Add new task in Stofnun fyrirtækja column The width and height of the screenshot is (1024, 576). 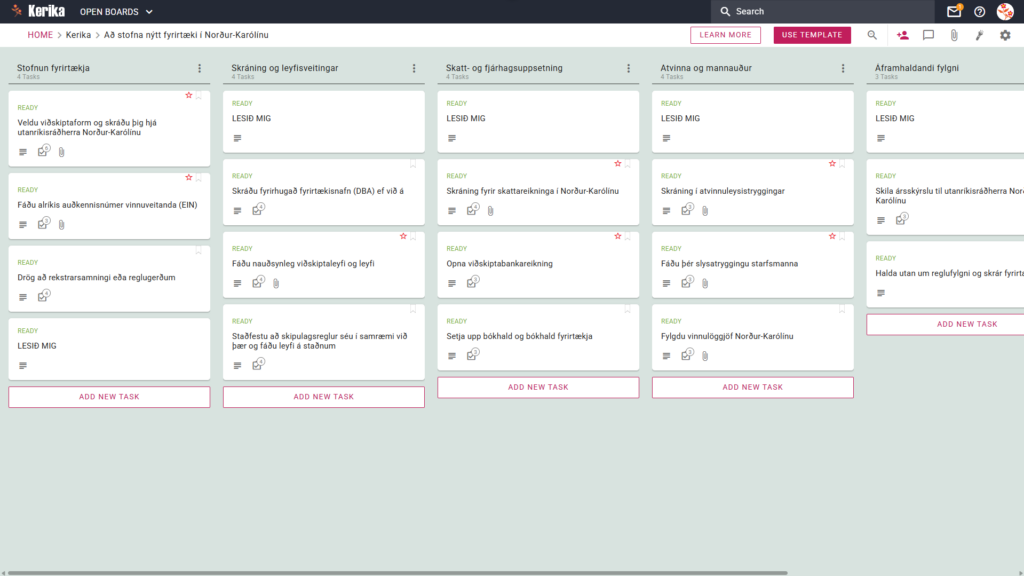tap(109, 397)
